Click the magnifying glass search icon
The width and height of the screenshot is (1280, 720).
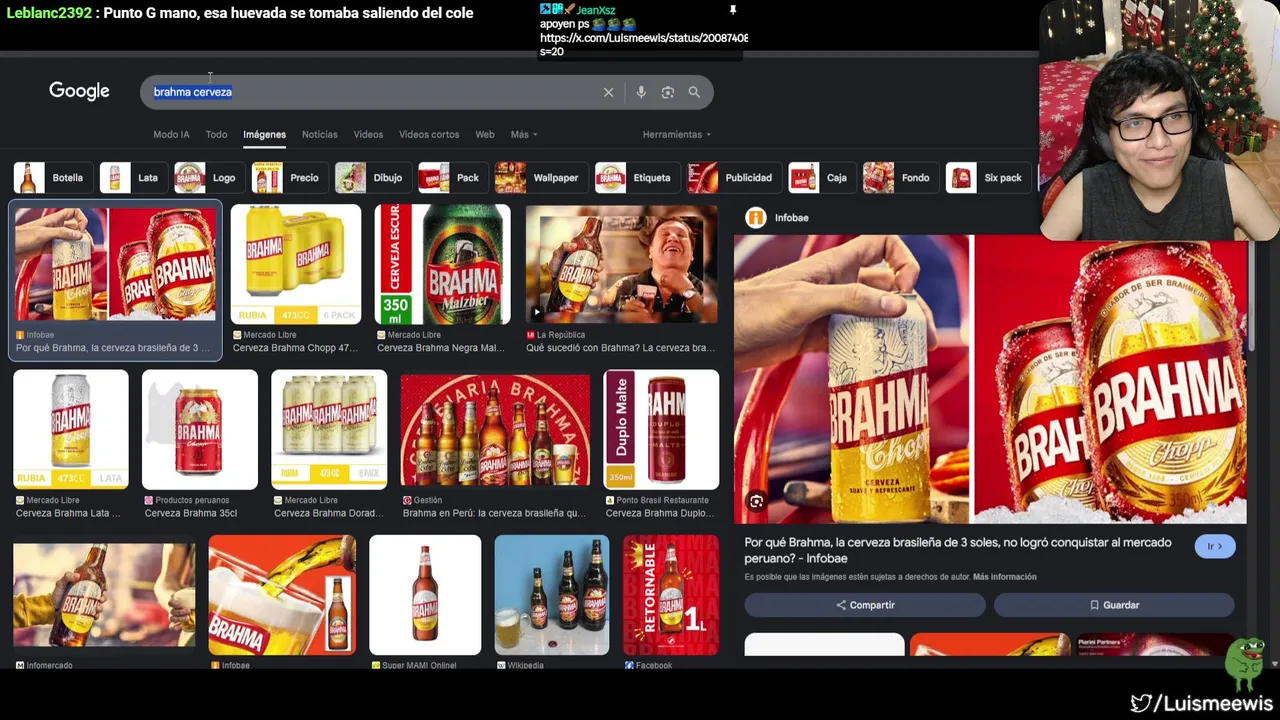coord(694,92)
